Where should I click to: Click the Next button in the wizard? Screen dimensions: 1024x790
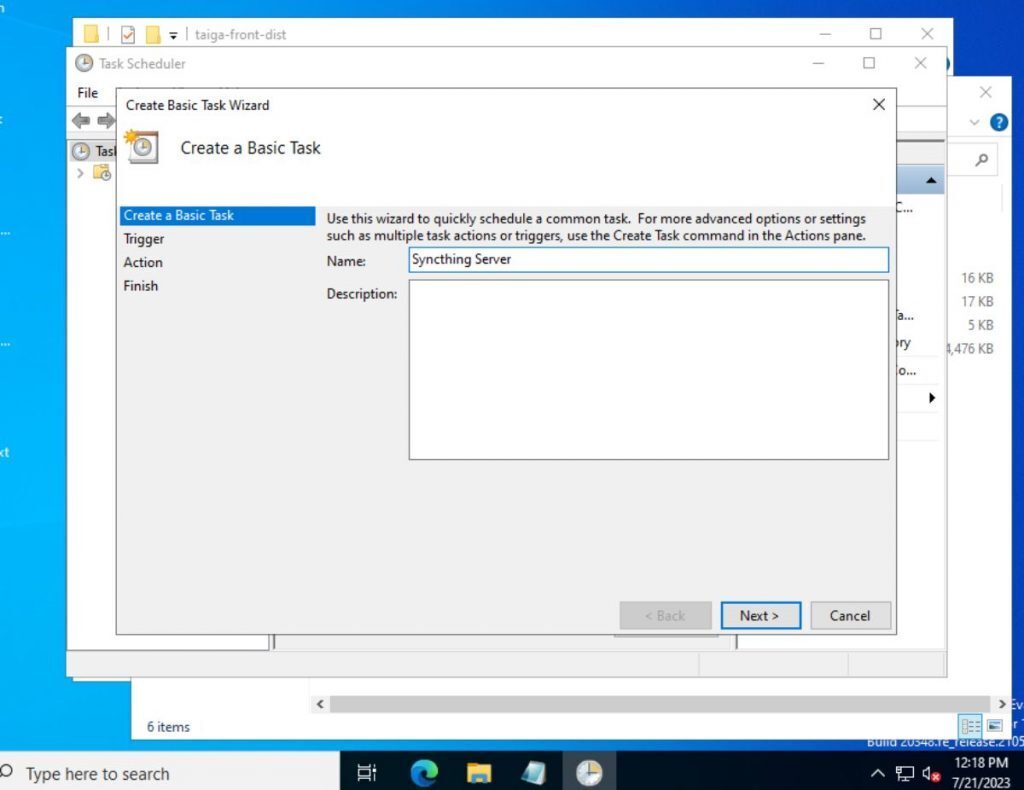point(760,615)
